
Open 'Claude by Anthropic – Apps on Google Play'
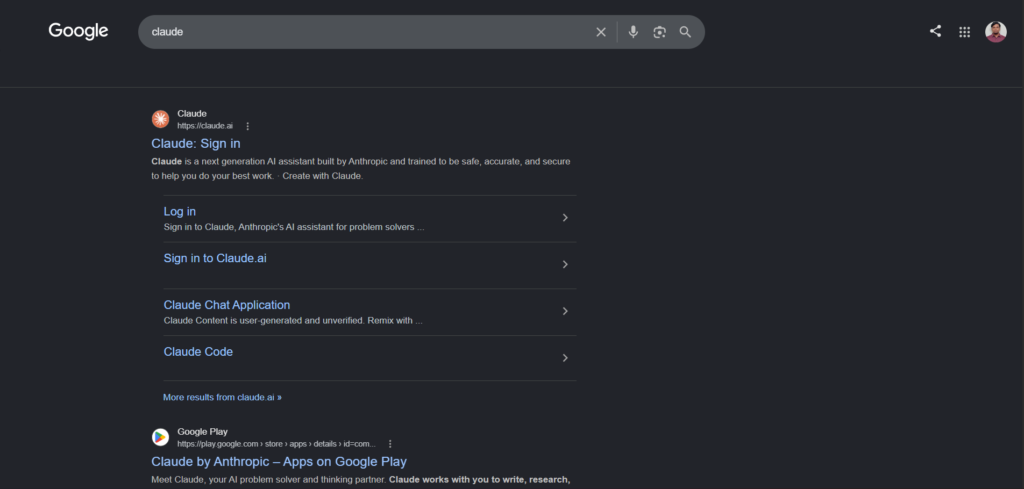(279, 462)
